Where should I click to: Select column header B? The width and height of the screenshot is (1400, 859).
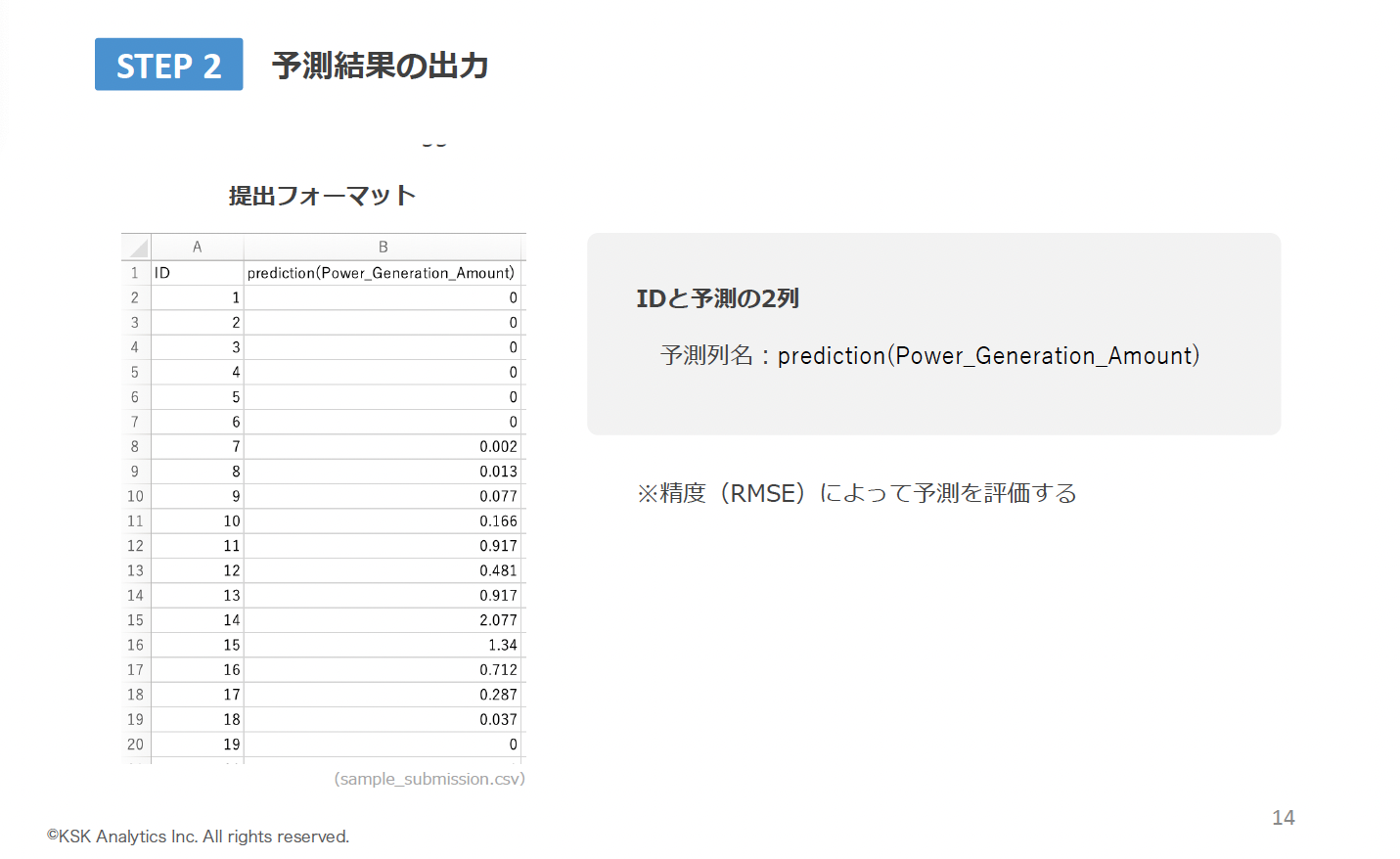point(383,247)
